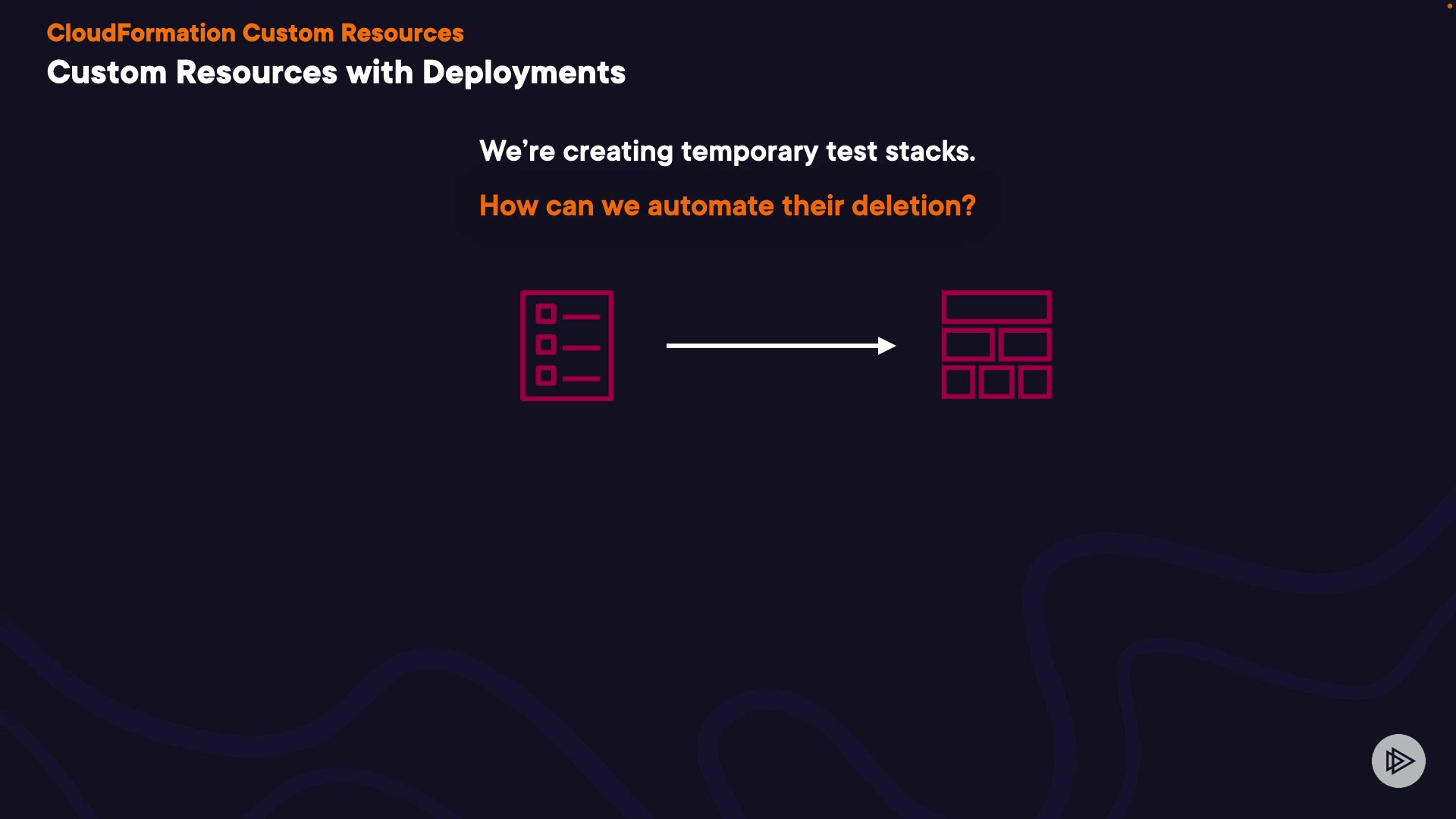Screen dimensions: 1456x819
Task: Click "We're creating temporary test stacks." text
Action: pyautogui.click(x=726, y=151)
